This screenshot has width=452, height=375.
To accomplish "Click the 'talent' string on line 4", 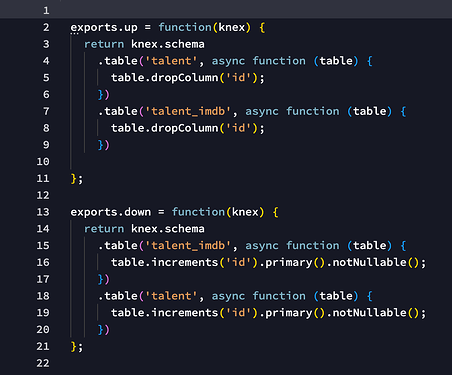I will (x=171, y=61).
